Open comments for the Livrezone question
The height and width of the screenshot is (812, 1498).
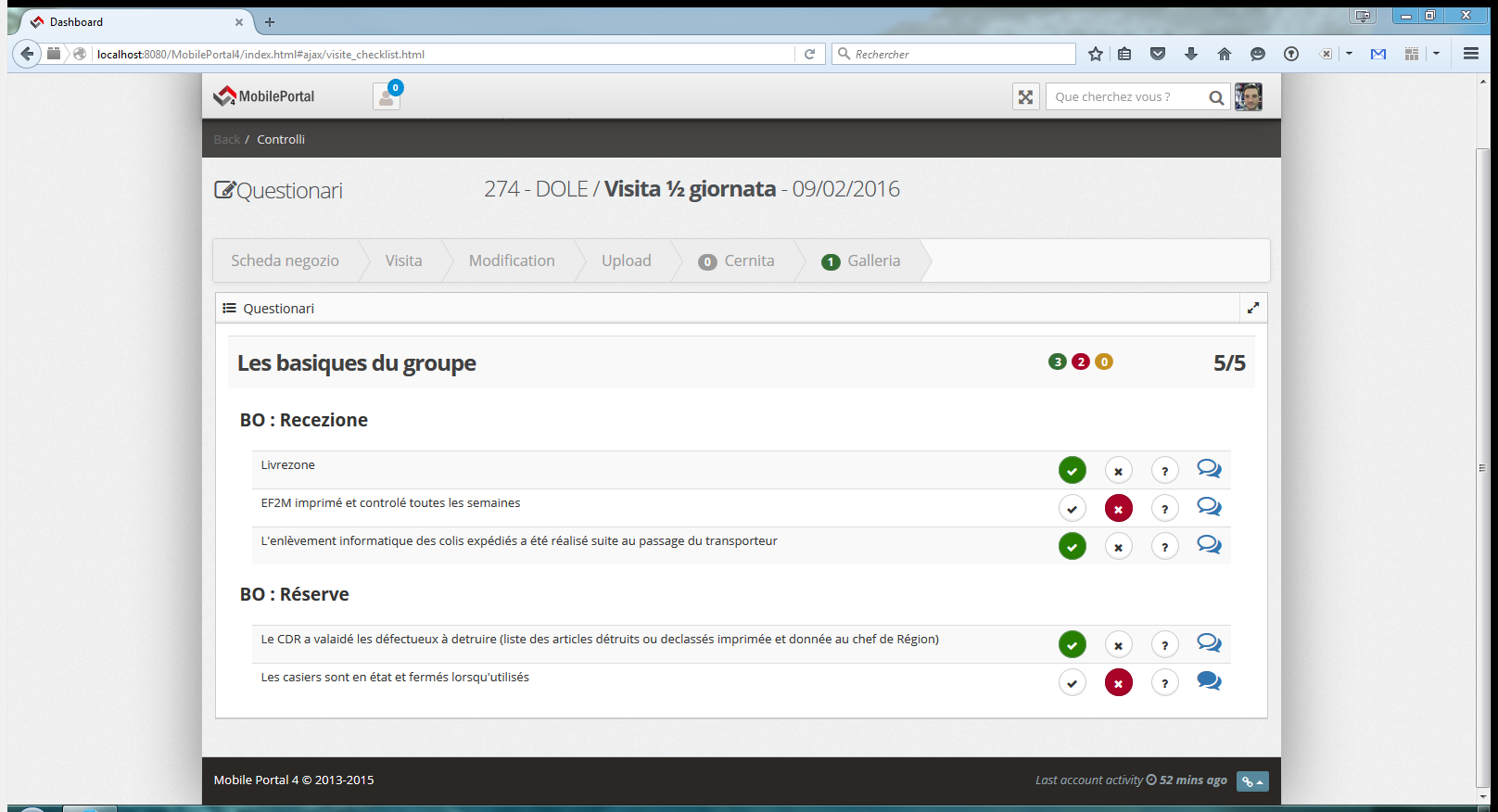[1209, 469]
